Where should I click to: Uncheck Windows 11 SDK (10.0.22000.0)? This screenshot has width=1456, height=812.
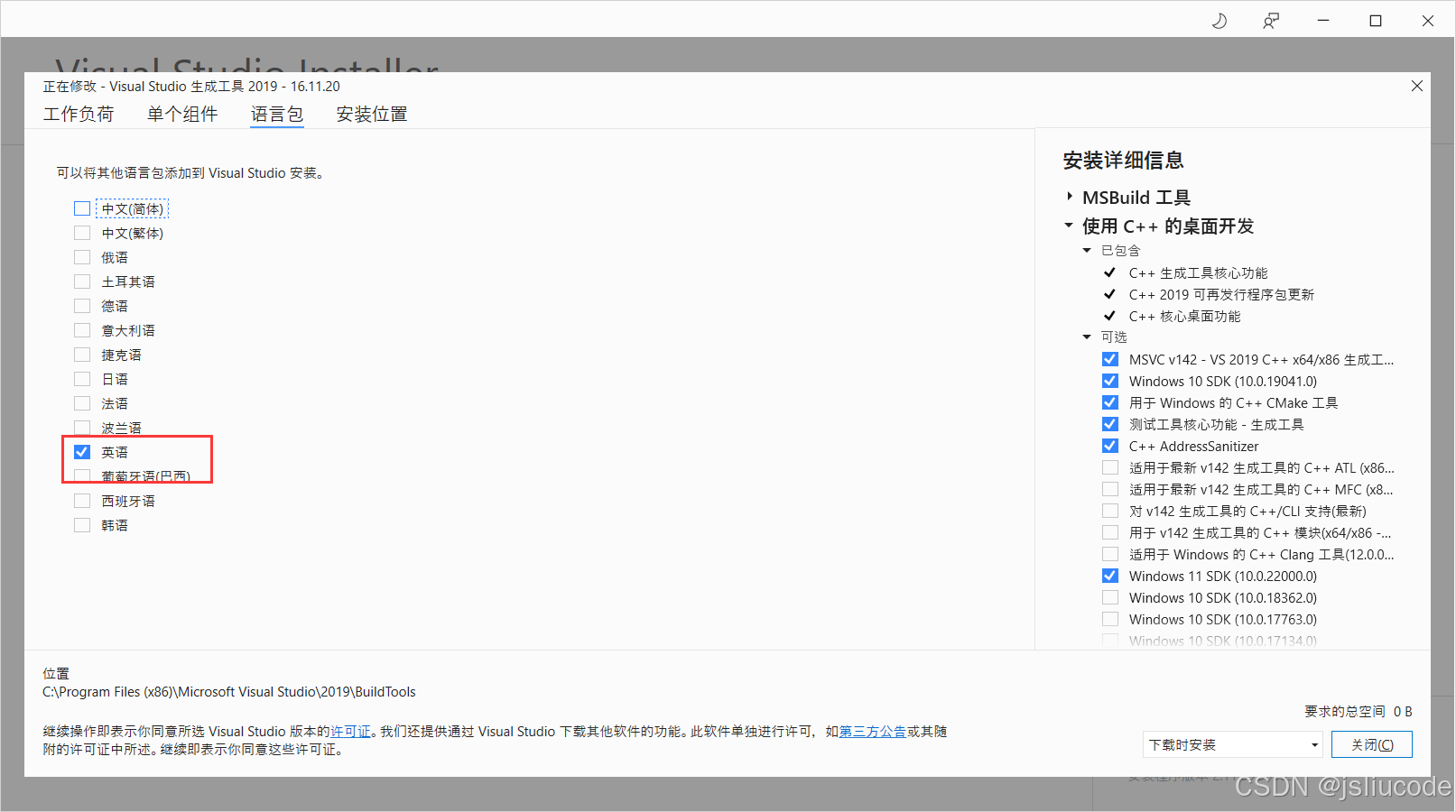[x=1109, y=575]
